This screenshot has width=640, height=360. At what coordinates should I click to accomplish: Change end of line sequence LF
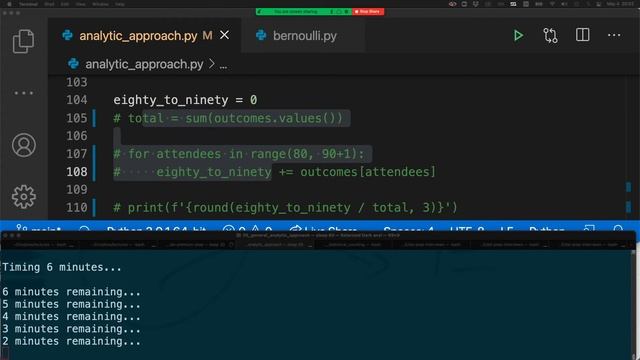[507, 229]
